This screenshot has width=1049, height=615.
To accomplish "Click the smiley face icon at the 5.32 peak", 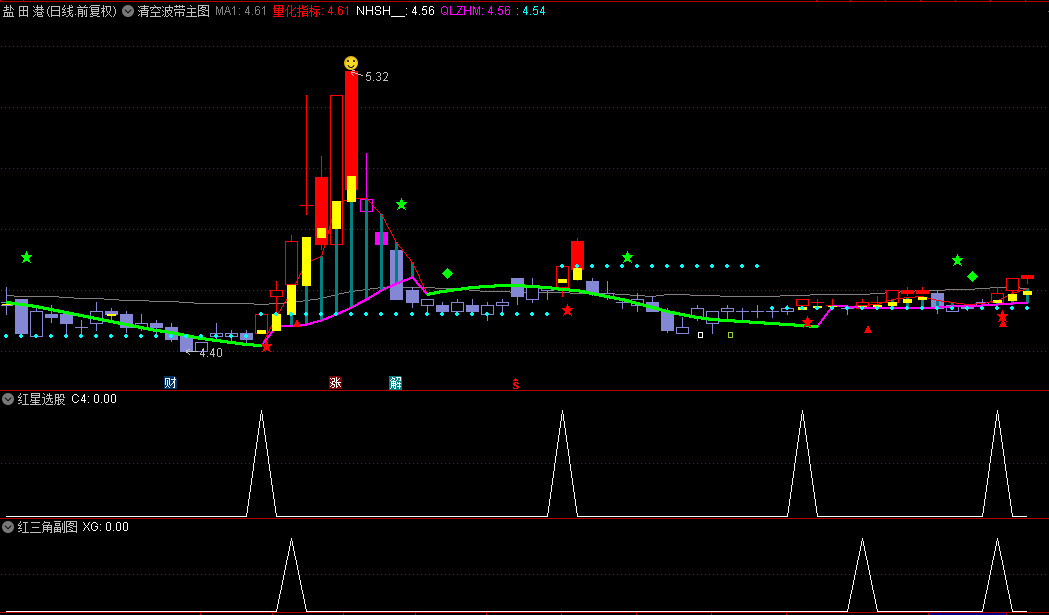I will tap(351, 63).
